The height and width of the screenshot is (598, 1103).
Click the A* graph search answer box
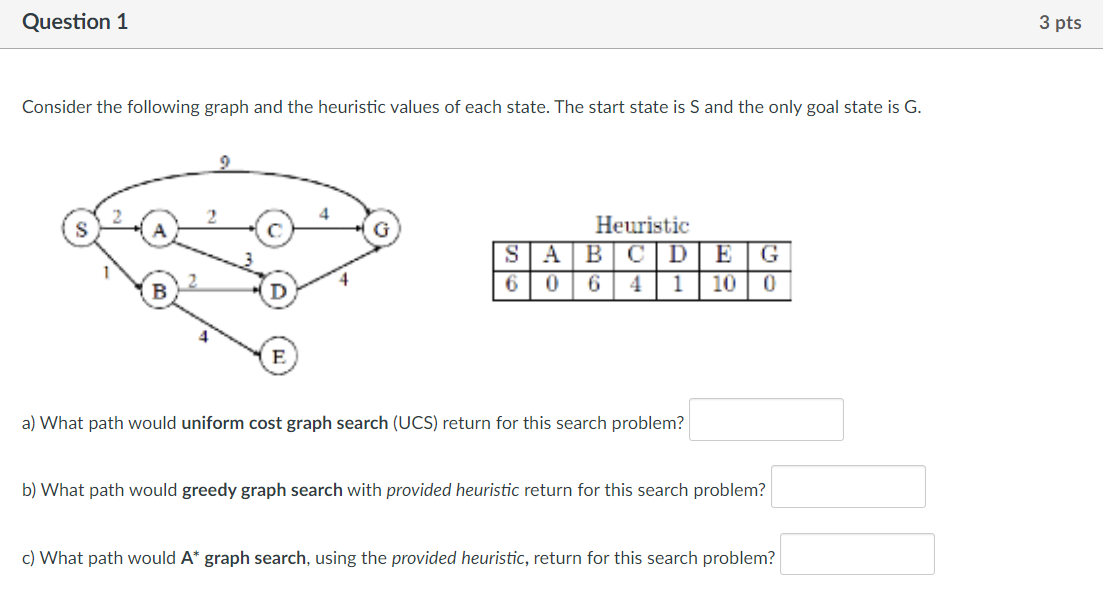click(x=857, y=554)
